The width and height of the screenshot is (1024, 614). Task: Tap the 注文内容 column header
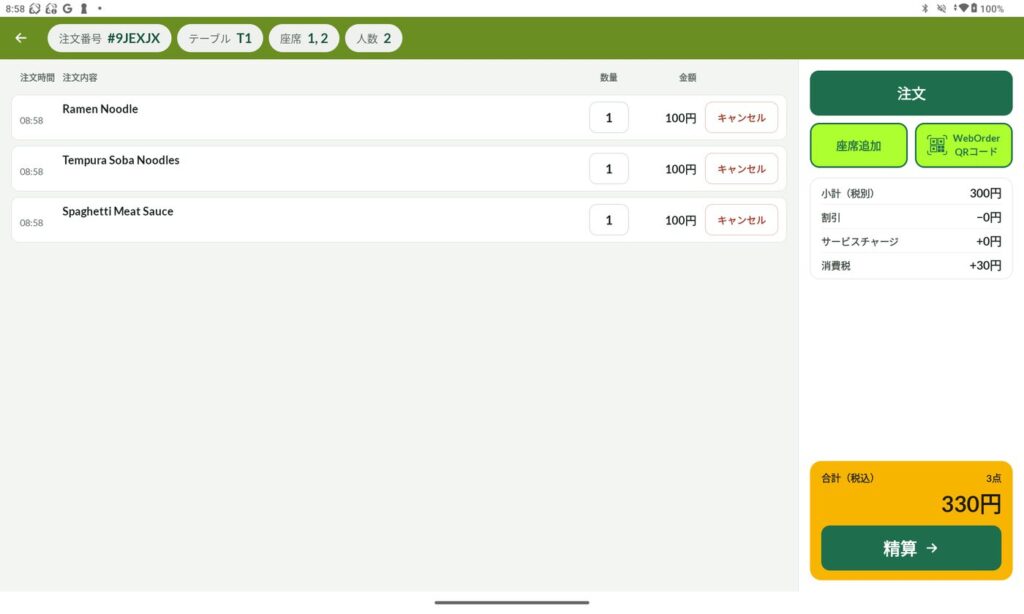coord(80,77)
